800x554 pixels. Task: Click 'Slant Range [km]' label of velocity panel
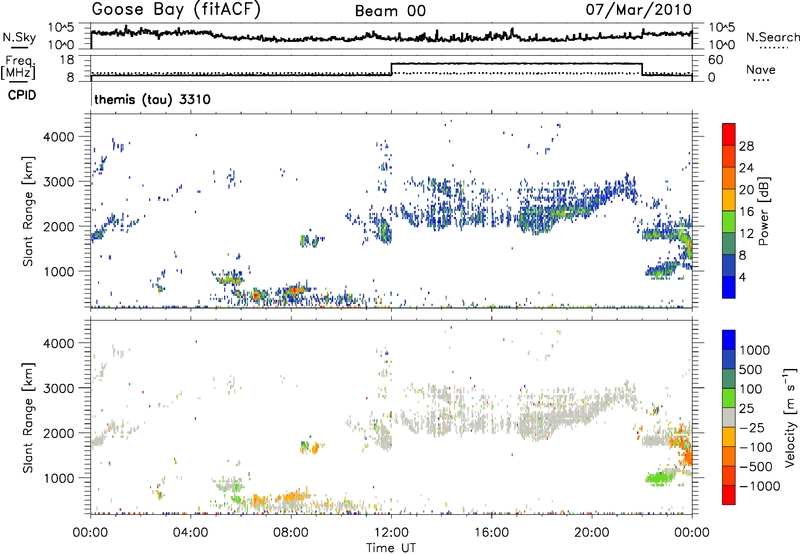click(28, 418)
